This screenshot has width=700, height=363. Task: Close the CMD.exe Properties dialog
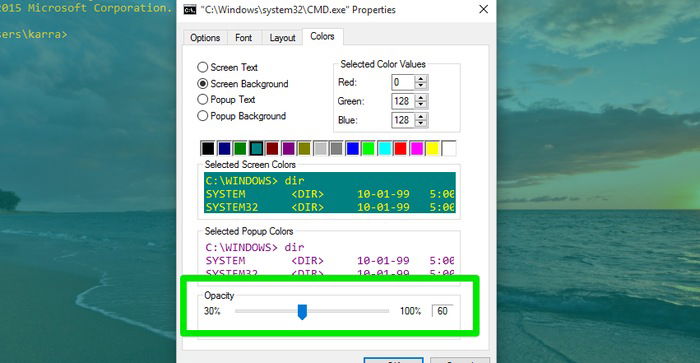483,9
